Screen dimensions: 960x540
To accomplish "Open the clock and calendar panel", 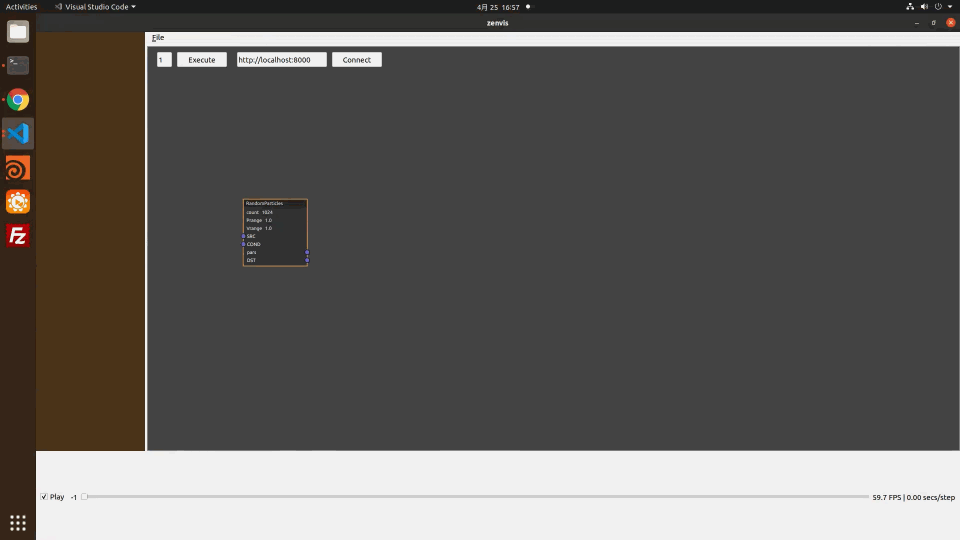I will click(498, 7).
